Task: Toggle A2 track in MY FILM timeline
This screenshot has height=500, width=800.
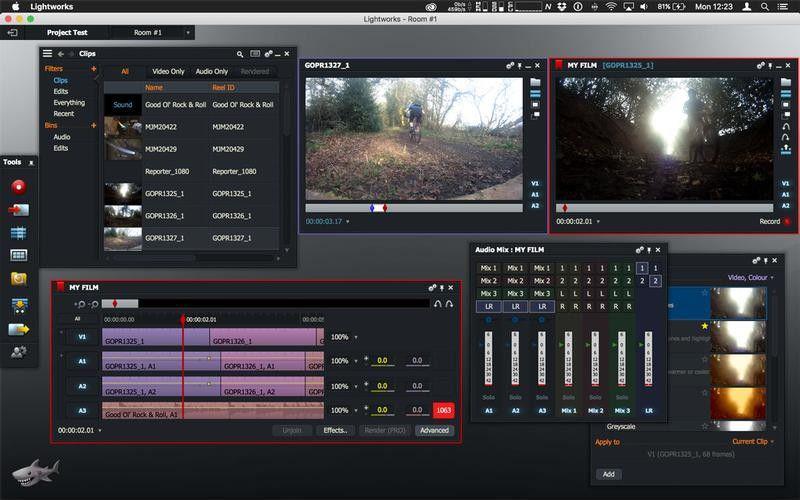Action: 82,386
